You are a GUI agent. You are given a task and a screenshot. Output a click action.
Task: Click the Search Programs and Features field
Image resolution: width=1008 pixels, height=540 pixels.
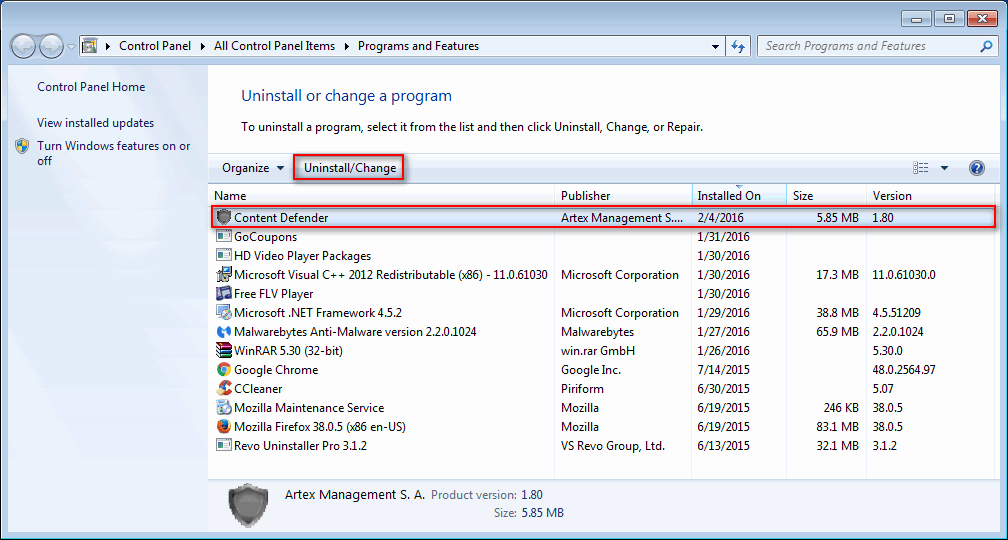point(868,46)
